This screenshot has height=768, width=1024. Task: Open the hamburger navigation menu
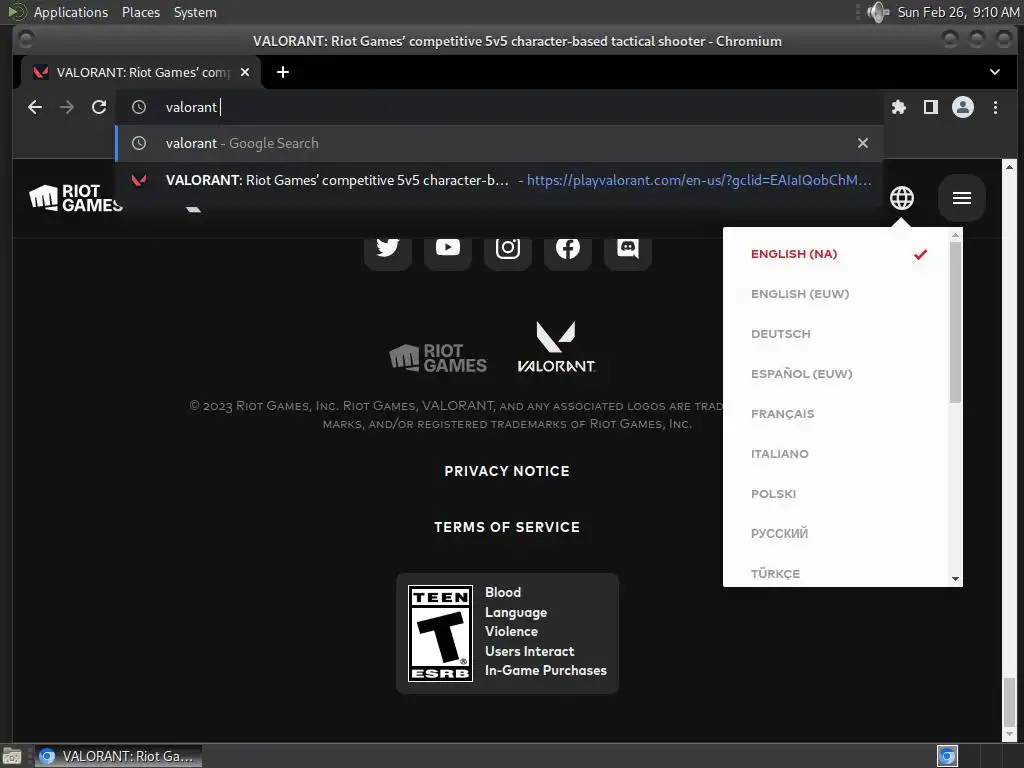[x=962, y=198]
